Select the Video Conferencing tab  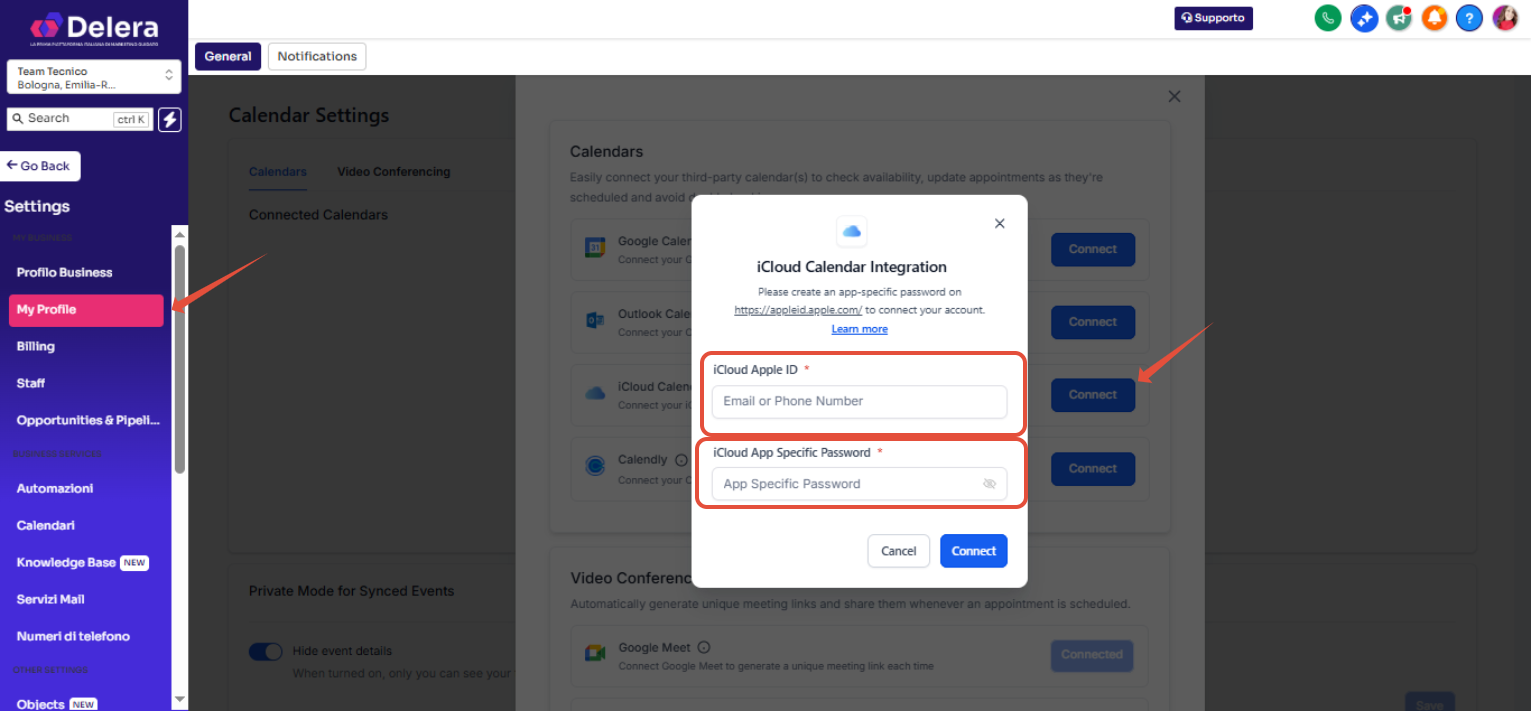tap(394, 172)
